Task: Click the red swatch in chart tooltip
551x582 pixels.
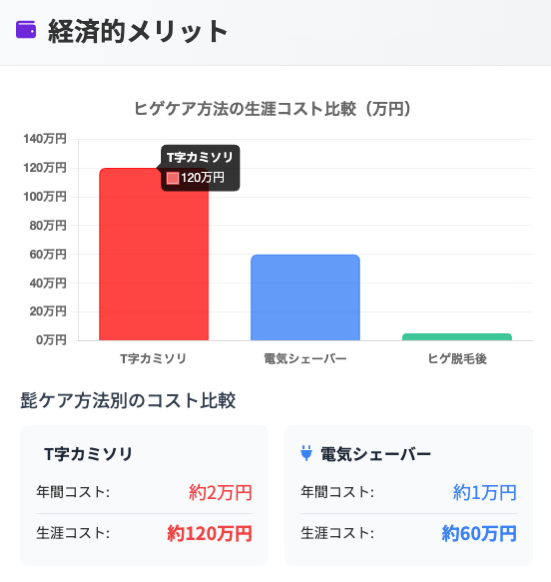Action: 173,178
